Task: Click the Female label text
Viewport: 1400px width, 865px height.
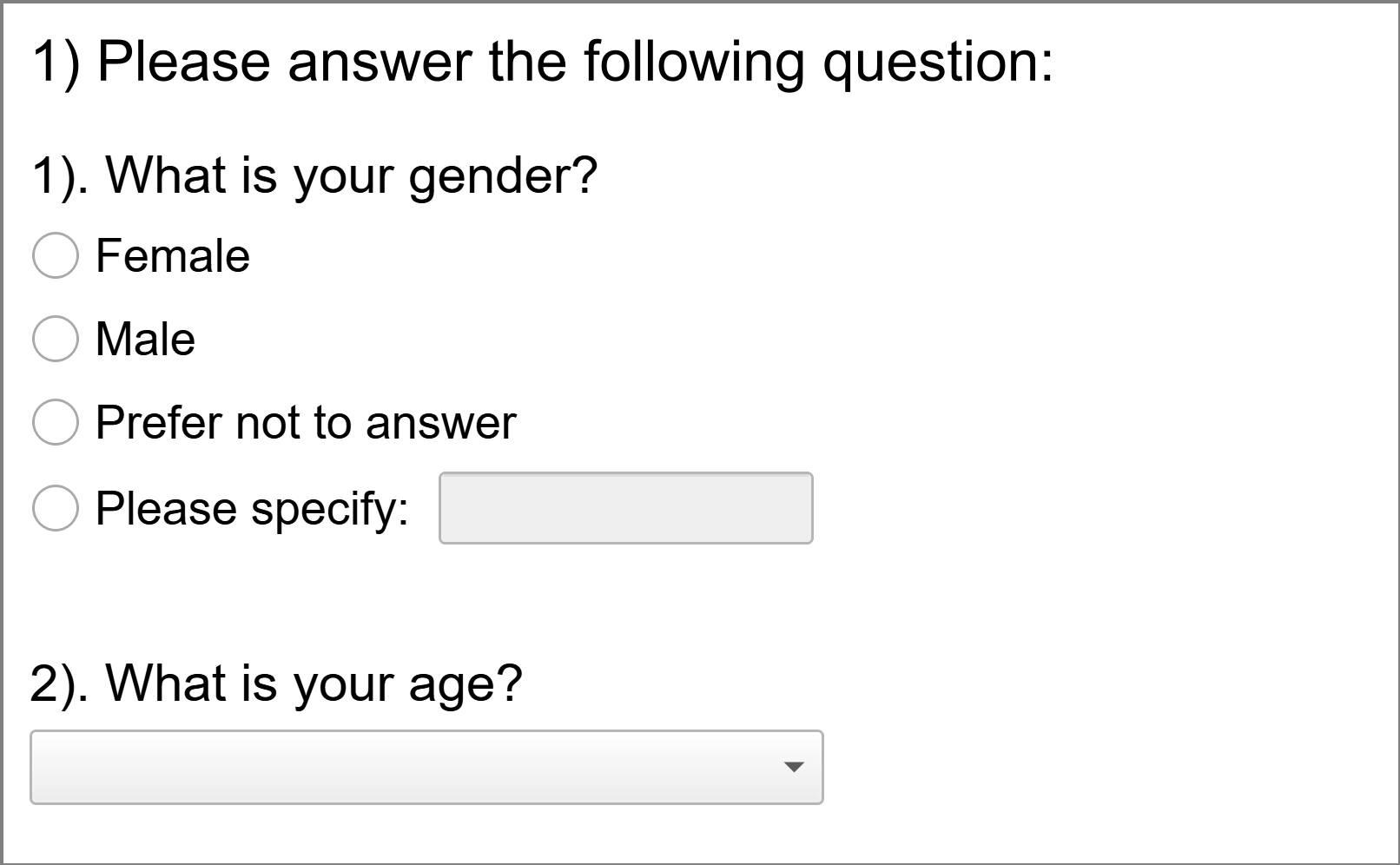Action: [x=173, y=255]
